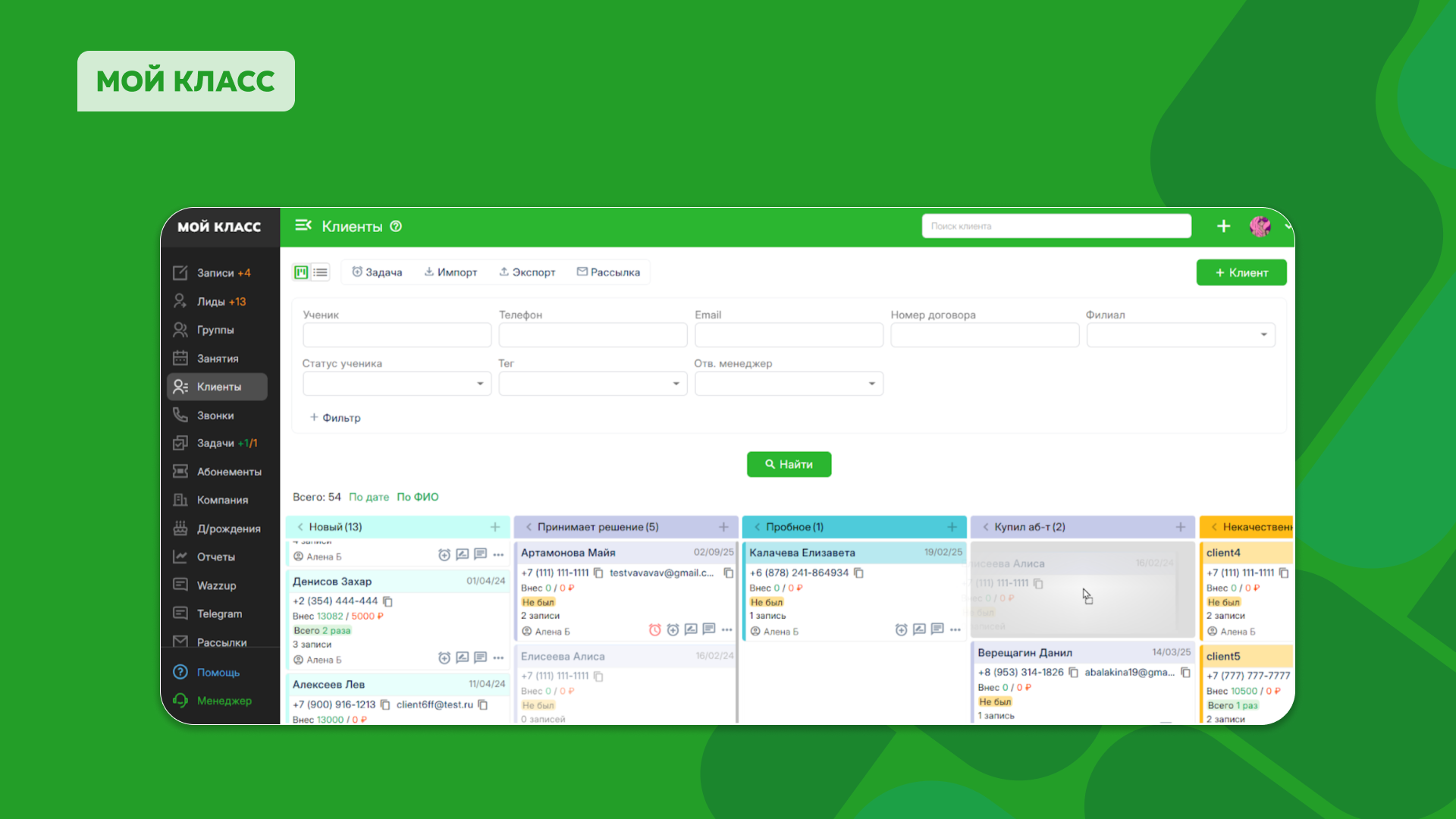Toggle the kanban board view icon
1456x819 pixels.
coord(300,271)
